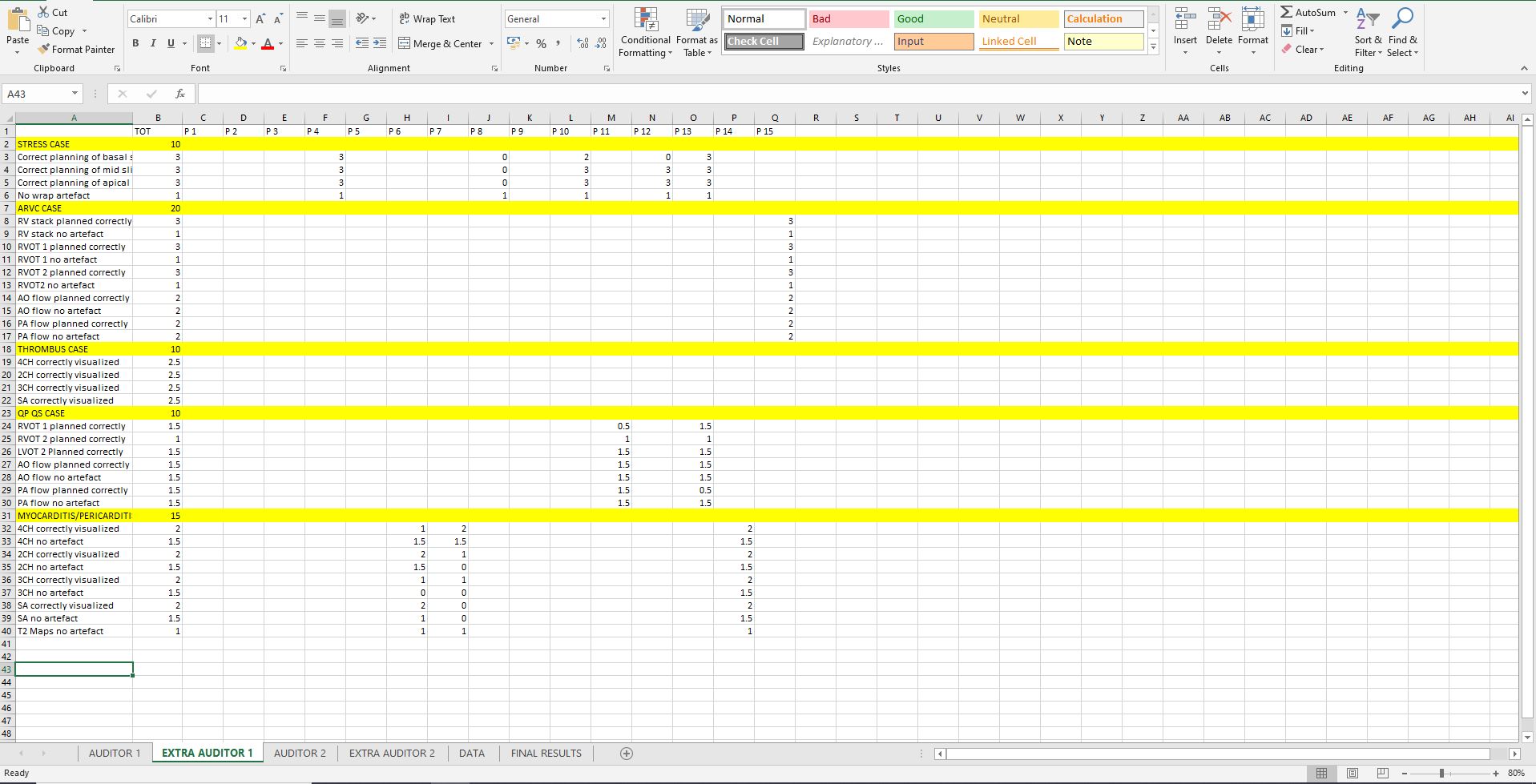Open the Calibri font name dropdown
The image size is (1536, 784).
pos(210,19)
